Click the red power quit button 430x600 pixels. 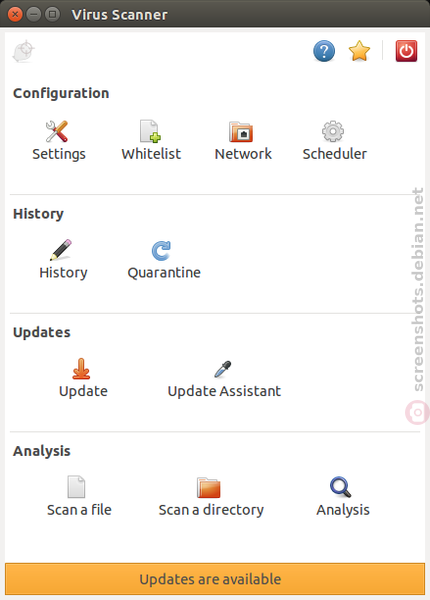pos(406,51)
